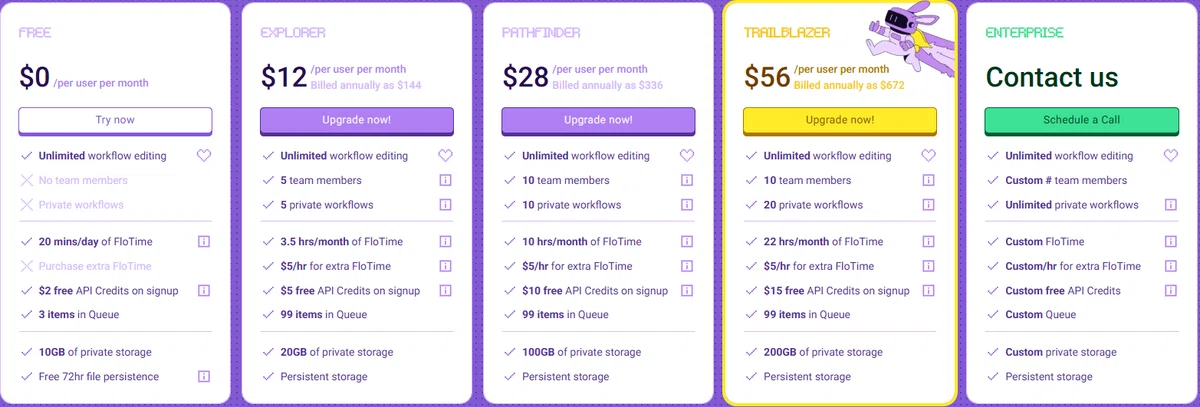Screen dimensions: 1200x407
Task: Click info icon for Explorer 3.5 hrs/month FloTime
Action: click(445, 242)
